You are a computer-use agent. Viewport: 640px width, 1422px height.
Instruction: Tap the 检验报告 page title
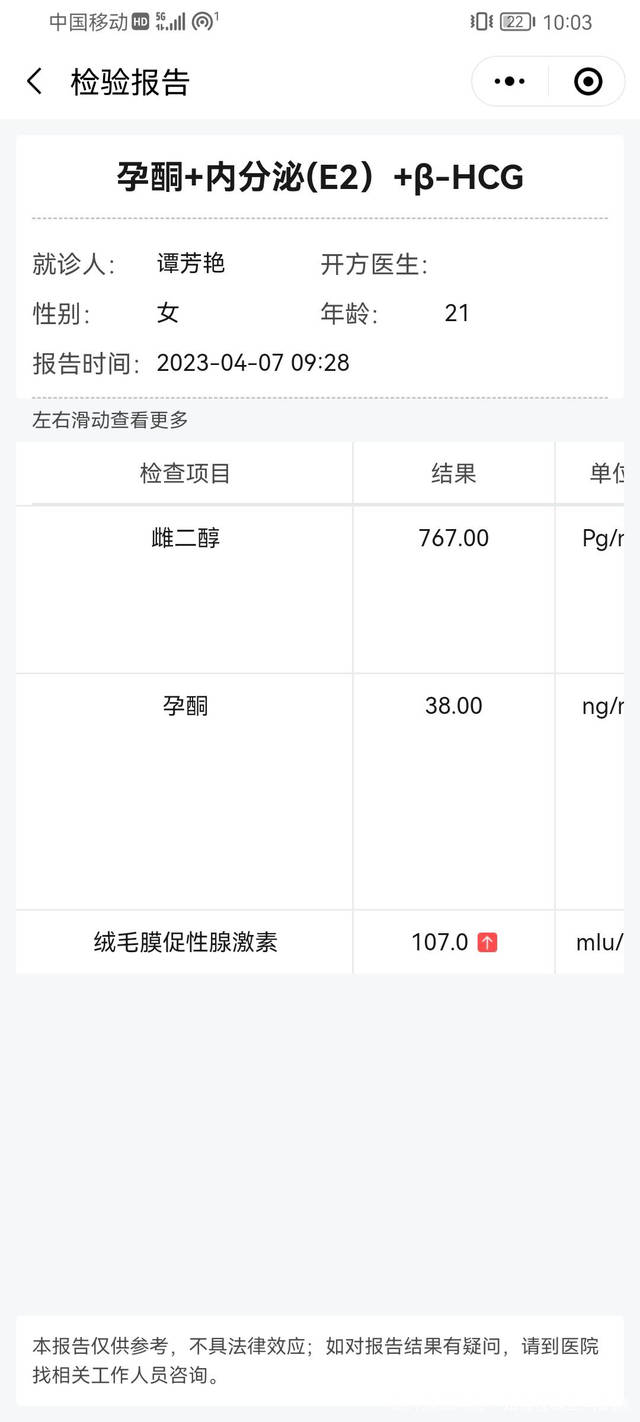pyautogui.click(x=130, y=82)
